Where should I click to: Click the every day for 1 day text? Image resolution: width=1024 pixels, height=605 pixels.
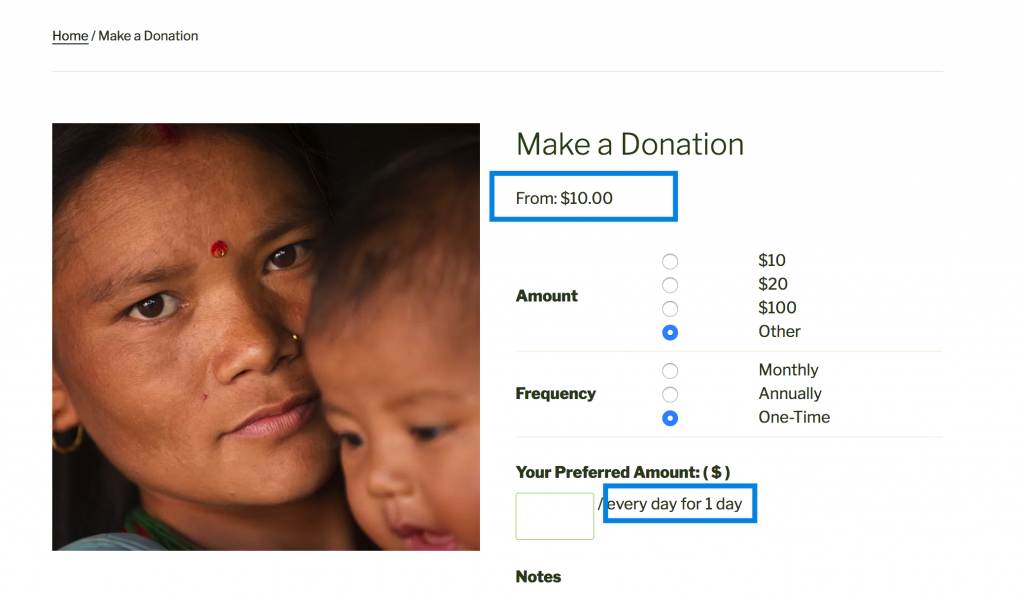coord(675,504)
